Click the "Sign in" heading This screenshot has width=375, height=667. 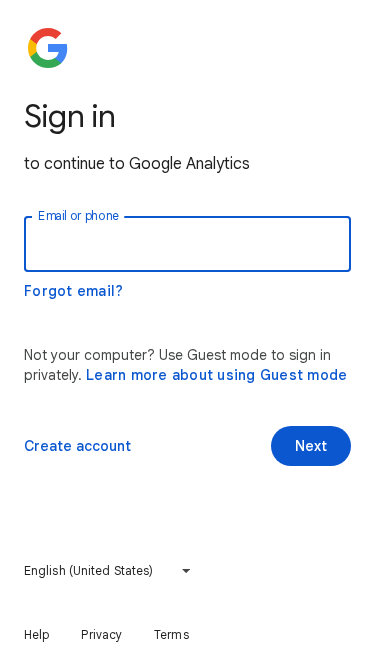[69, 117]
